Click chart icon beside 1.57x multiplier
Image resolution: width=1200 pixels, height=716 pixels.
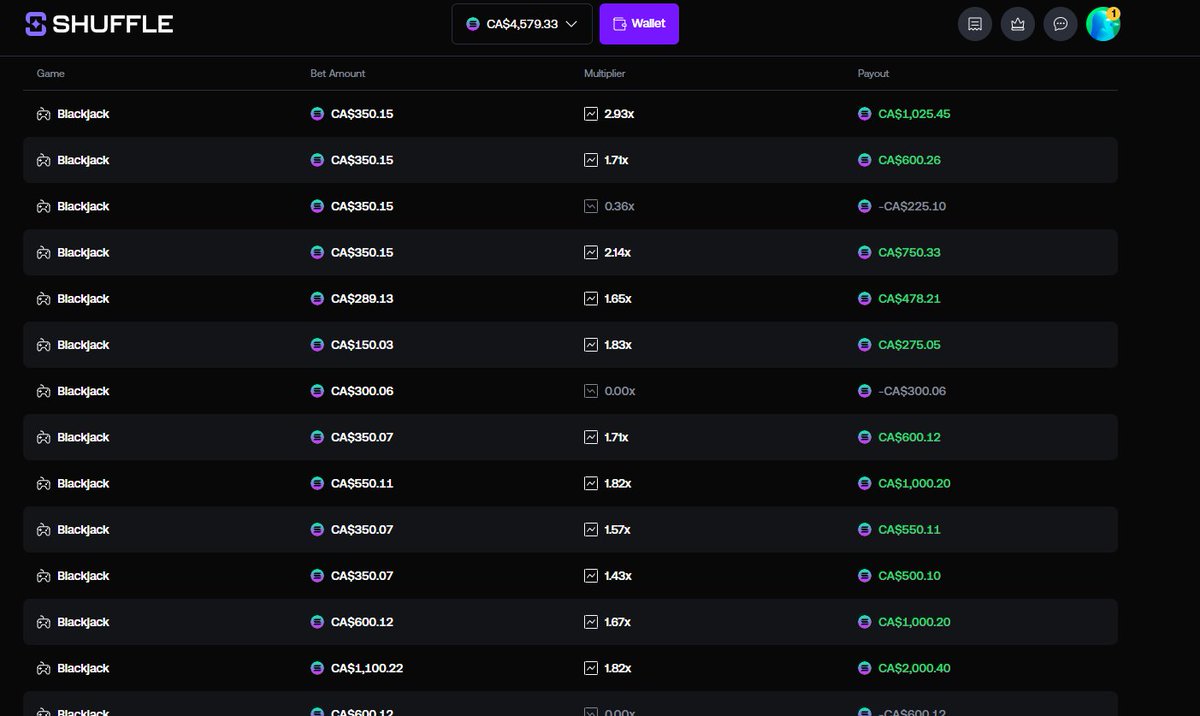pyautogui.click(x=591, y=530)
